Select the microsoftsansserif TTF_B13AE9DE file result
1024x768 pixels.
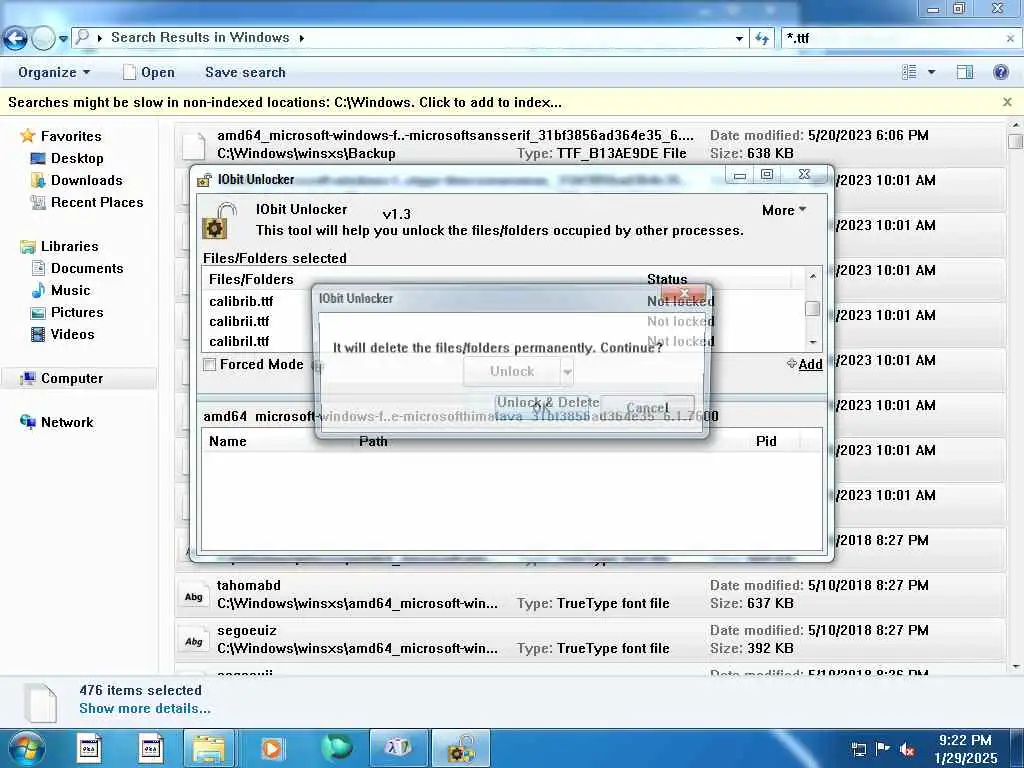click(589, 144)
